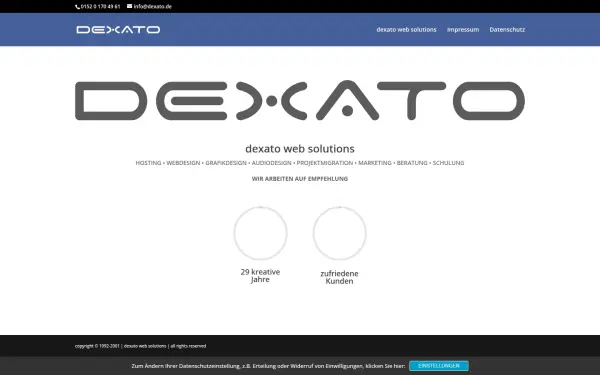
Task: Click the zufriedene Kunden label
Action: click(x=339, y=277)
